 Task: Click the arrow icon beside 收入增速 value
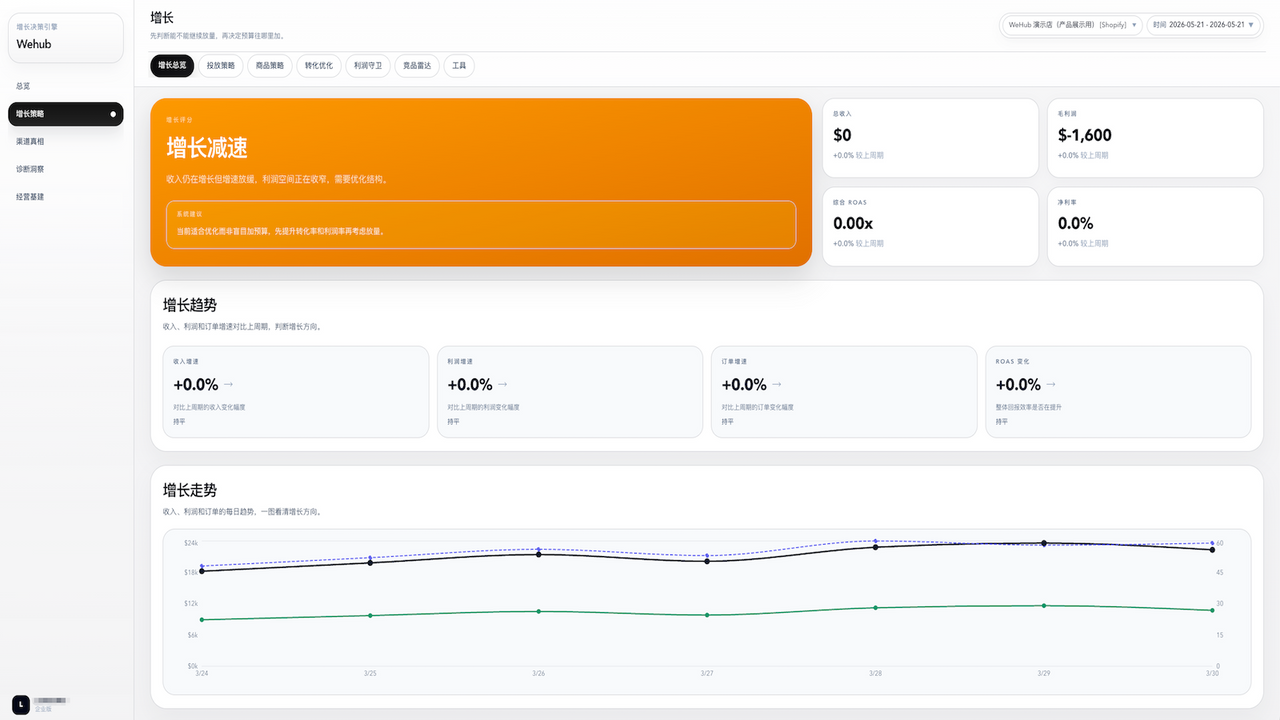tap(228, 384)
